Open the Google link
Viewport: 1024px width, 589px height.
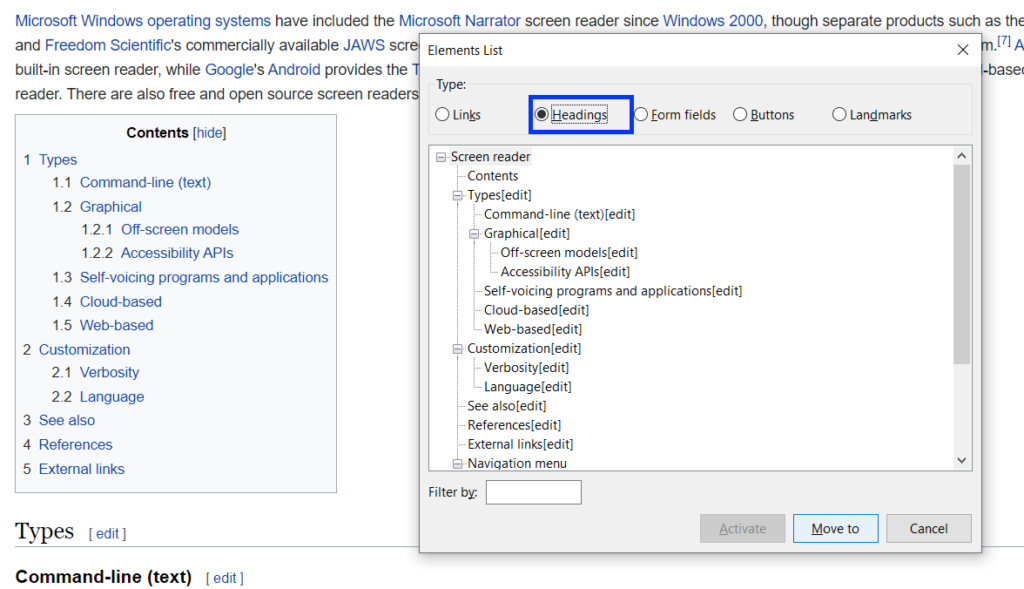pos(229,70)
